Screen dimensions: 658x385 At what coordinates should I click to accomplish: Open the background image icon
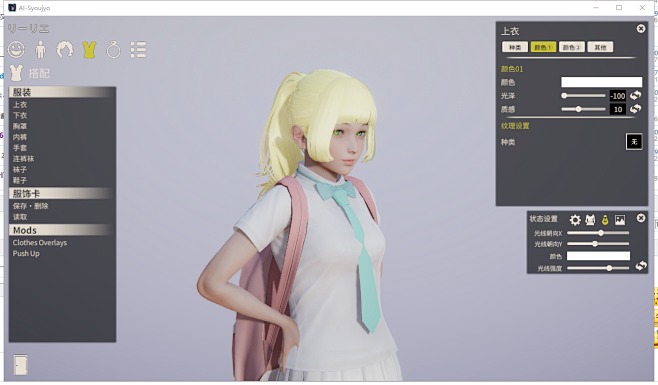point(620,220)
